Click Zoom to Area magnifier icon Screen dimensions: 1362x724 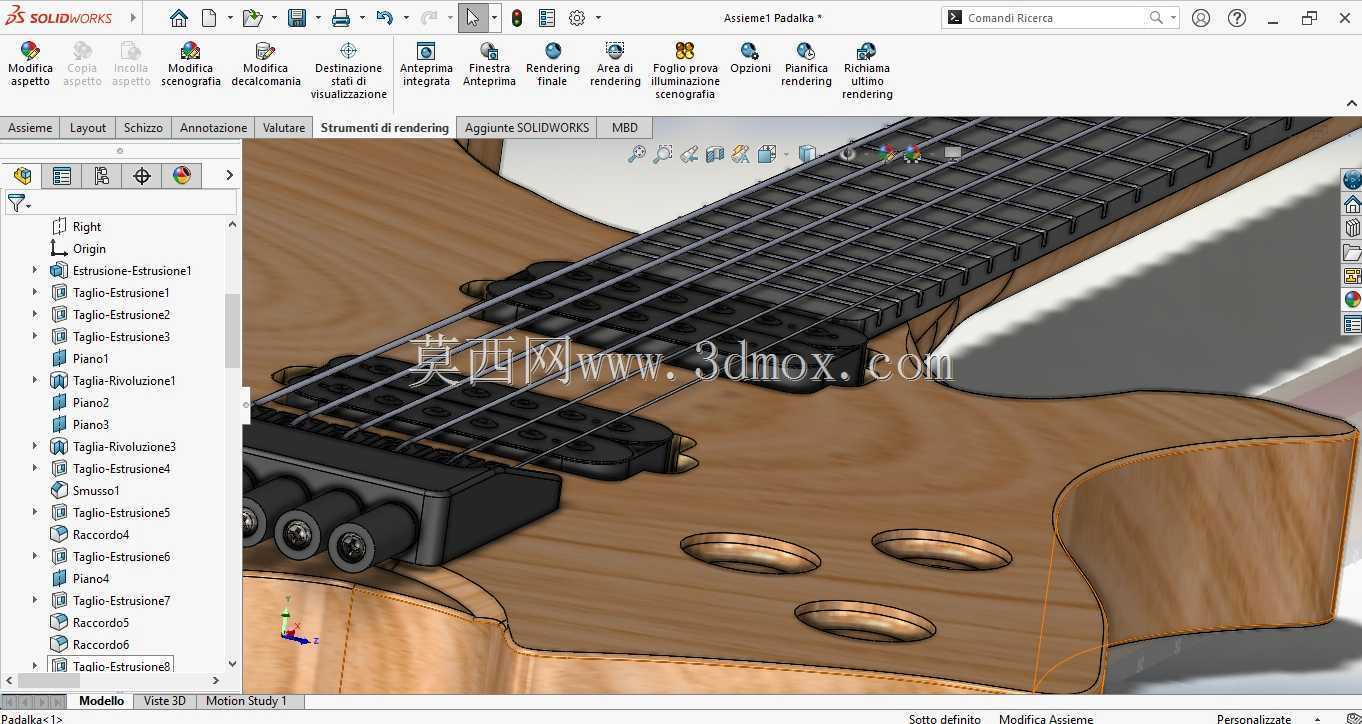point(662,154)
